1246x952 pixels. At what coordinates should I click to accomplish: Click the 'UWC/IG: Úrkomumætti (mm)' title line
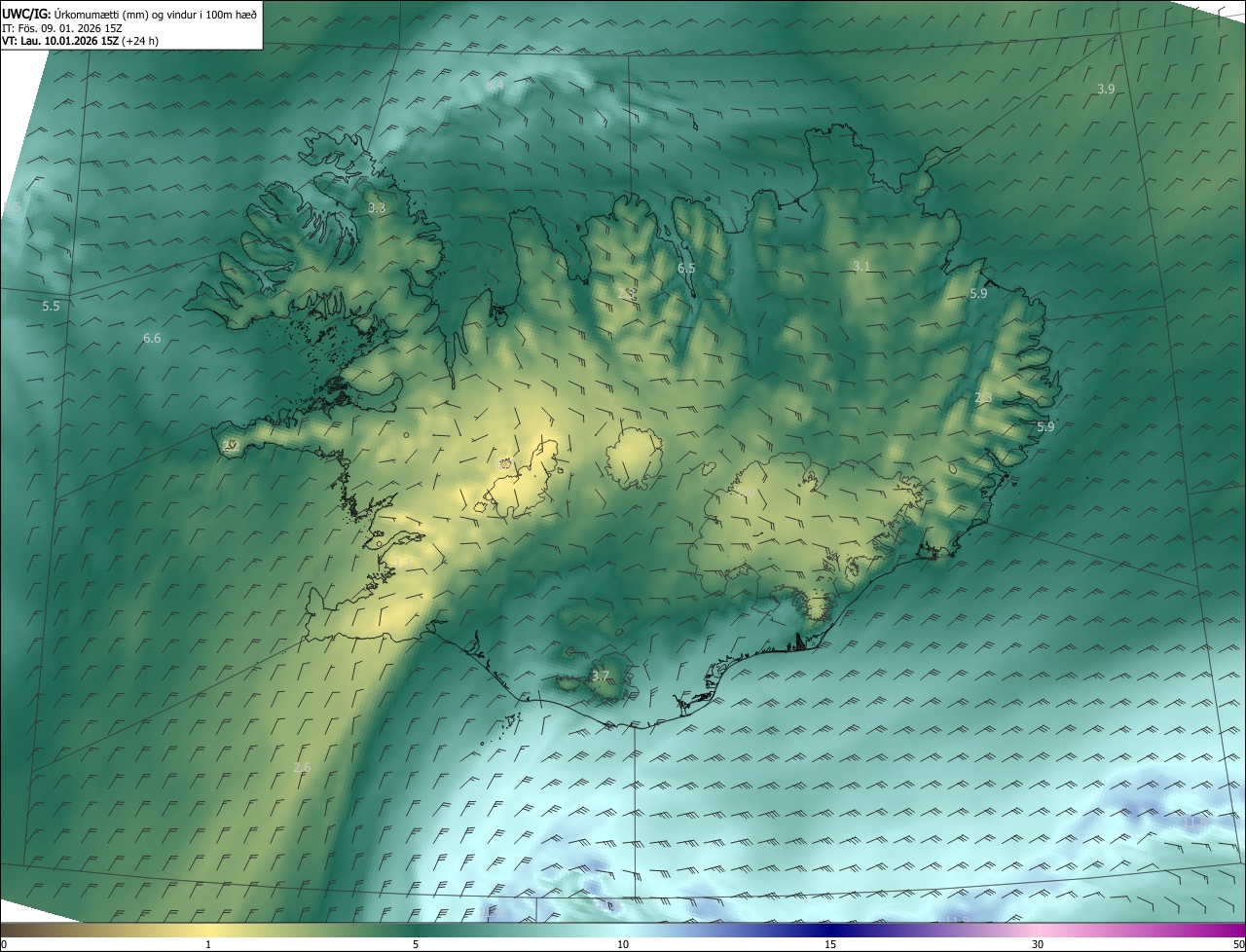tap(129, 14)
